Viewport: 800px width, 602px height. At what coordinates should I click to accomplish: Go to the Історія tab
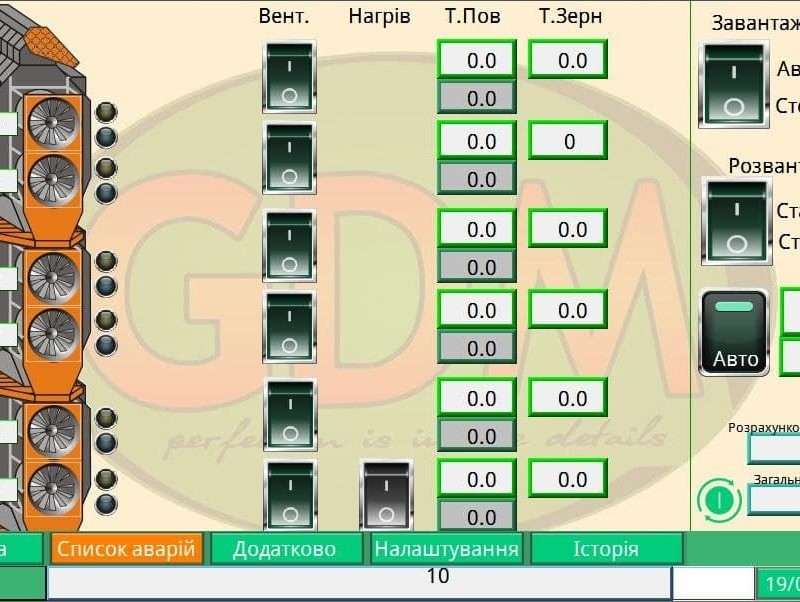(606, 548)
